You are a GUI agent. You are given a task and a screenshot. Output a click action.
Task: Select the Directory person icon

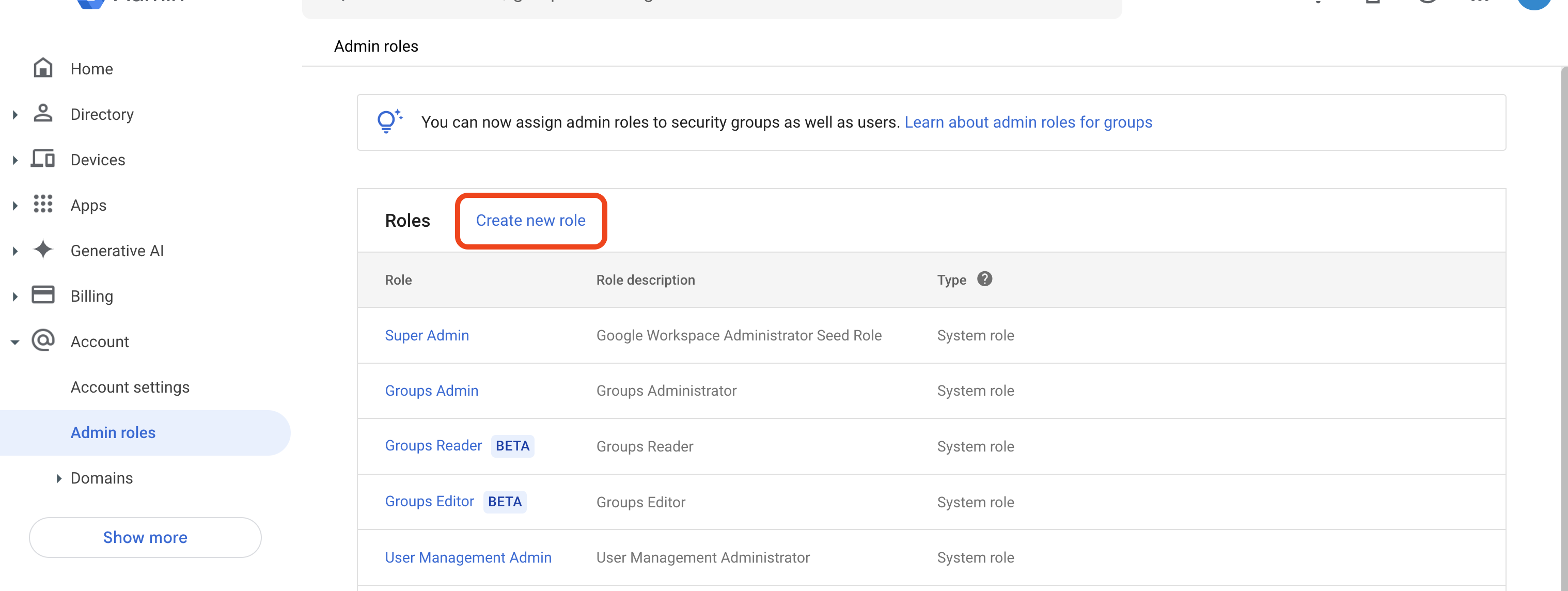42,114
